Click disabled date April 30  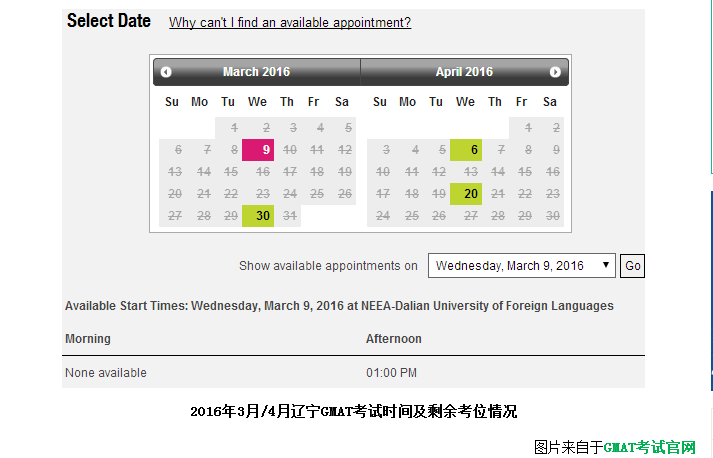pos(550,216)
